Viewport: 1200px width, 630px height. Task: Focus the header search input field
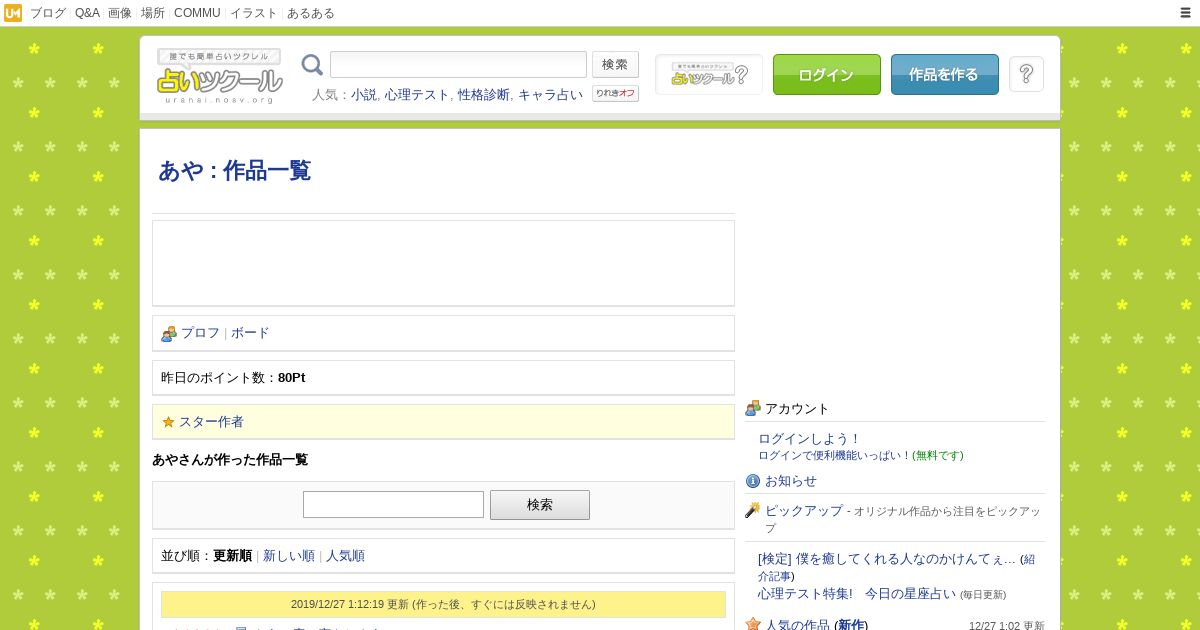pos(458,65)
